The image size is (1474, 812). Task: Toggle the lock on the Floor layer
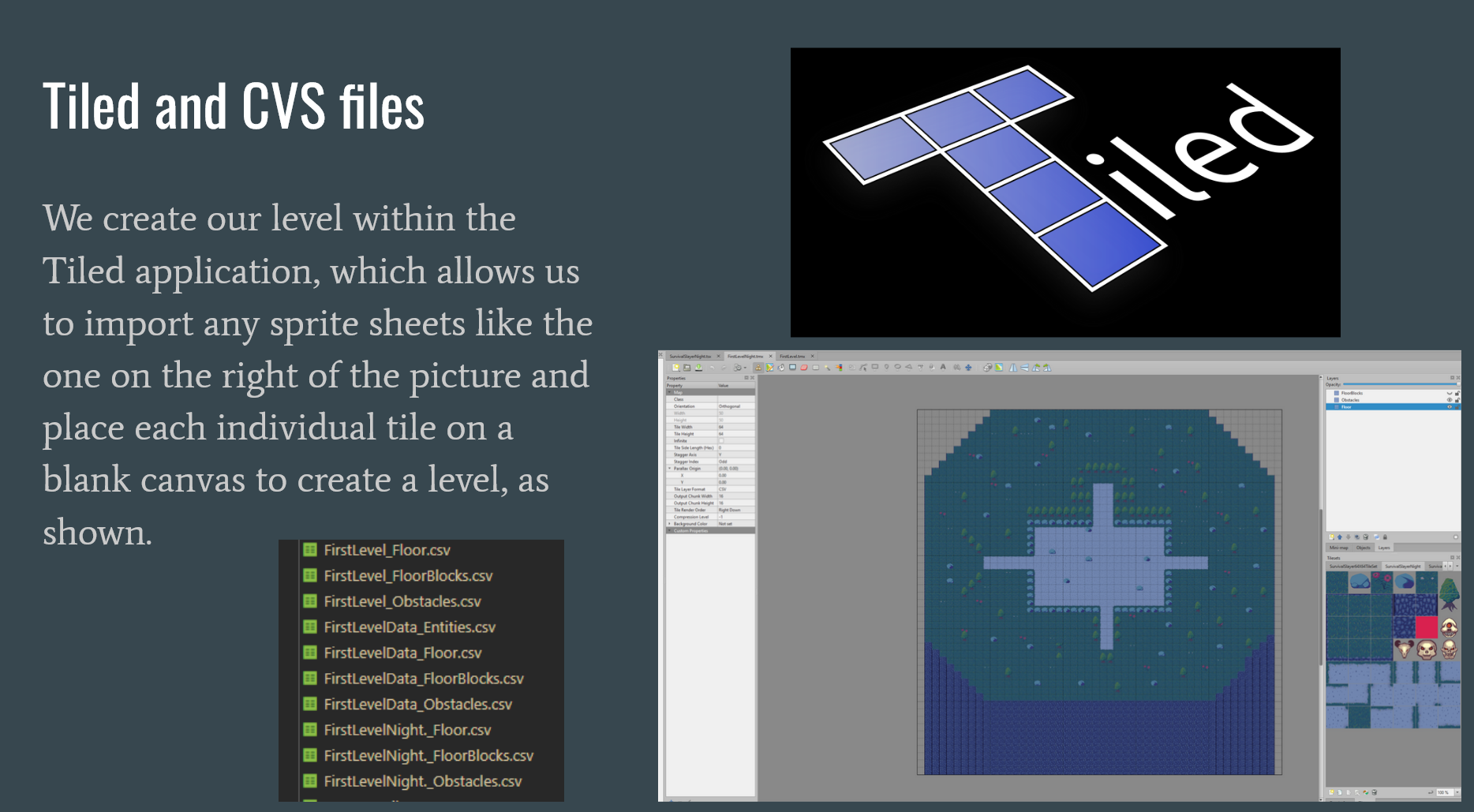click(x=1457, y=407)
